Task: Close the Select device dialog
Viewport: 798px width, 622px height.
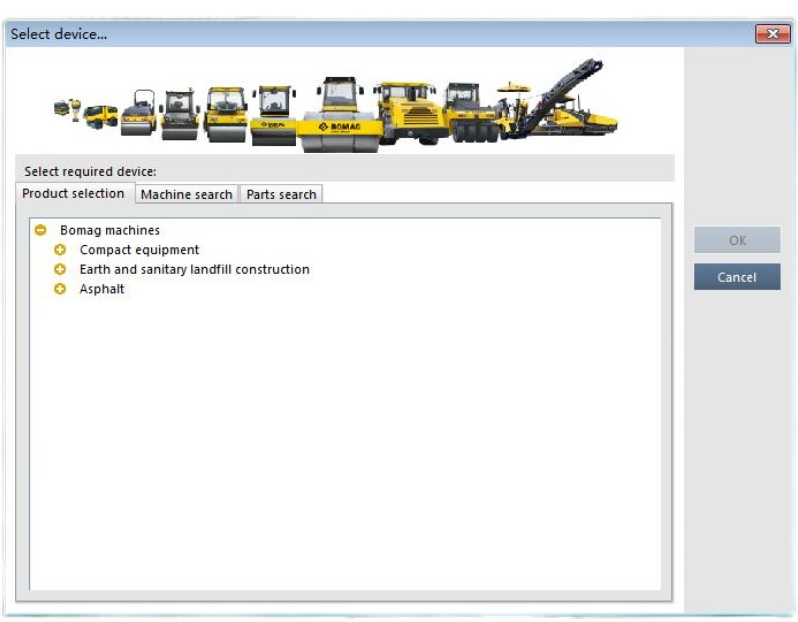Action: [x=773, y=34]
